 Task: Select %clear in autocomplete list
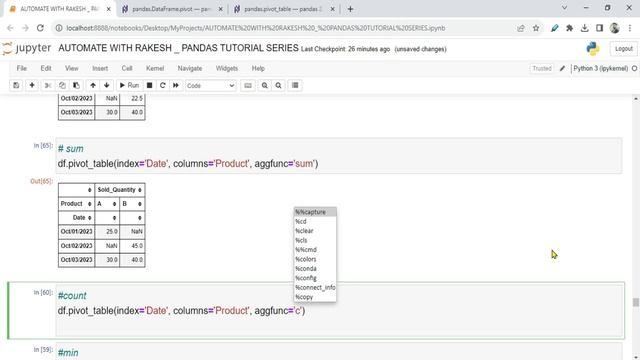point(315,231)
